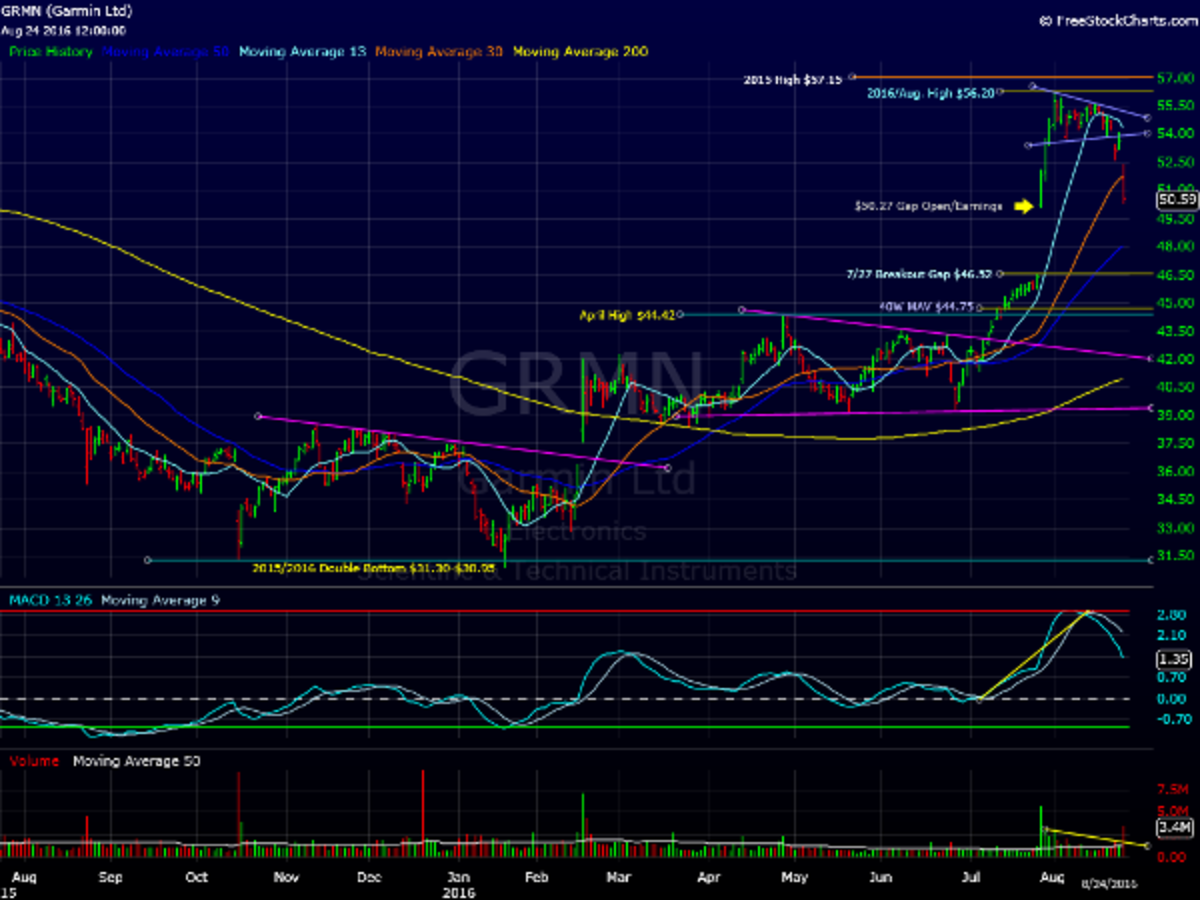Viewport: 1200px width, 900px height.
Task: Select the 2.80 MACD axis label
Action: [x=1171, y=616]
